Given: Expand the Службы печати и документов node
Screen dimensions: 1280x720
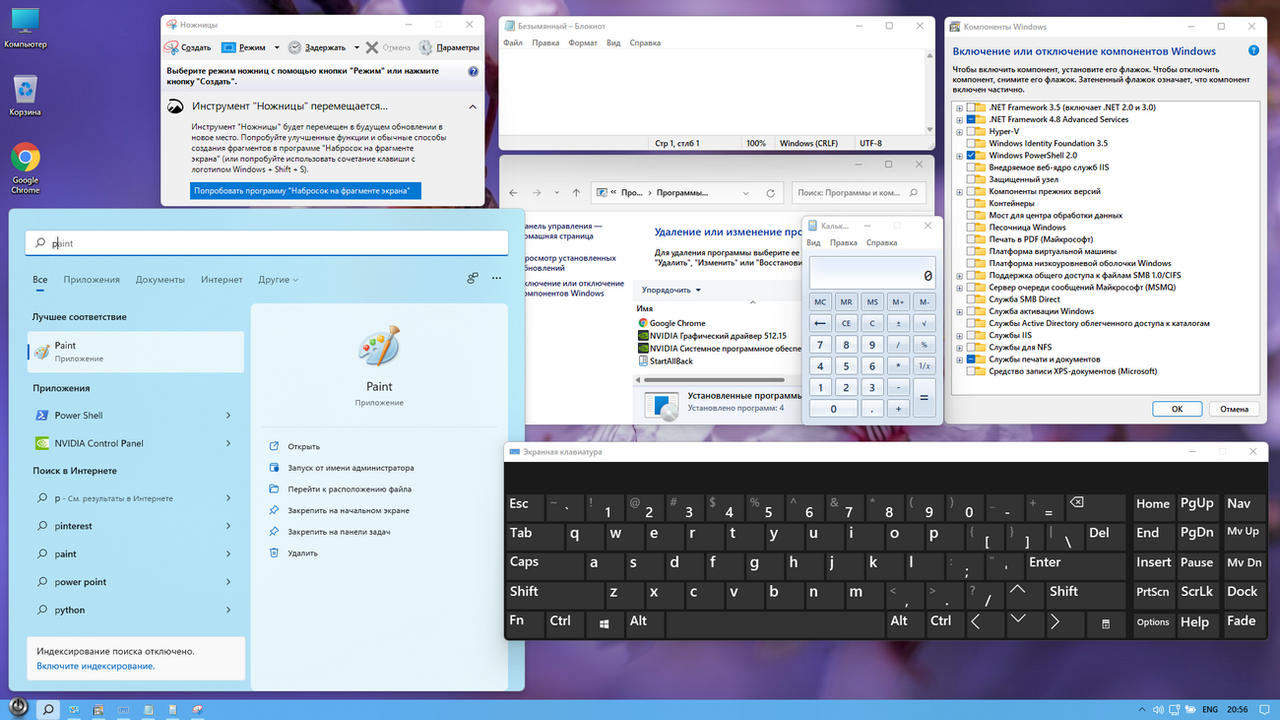Looking at the screenshot, I should pyautogui.click(x=959, y=359).
